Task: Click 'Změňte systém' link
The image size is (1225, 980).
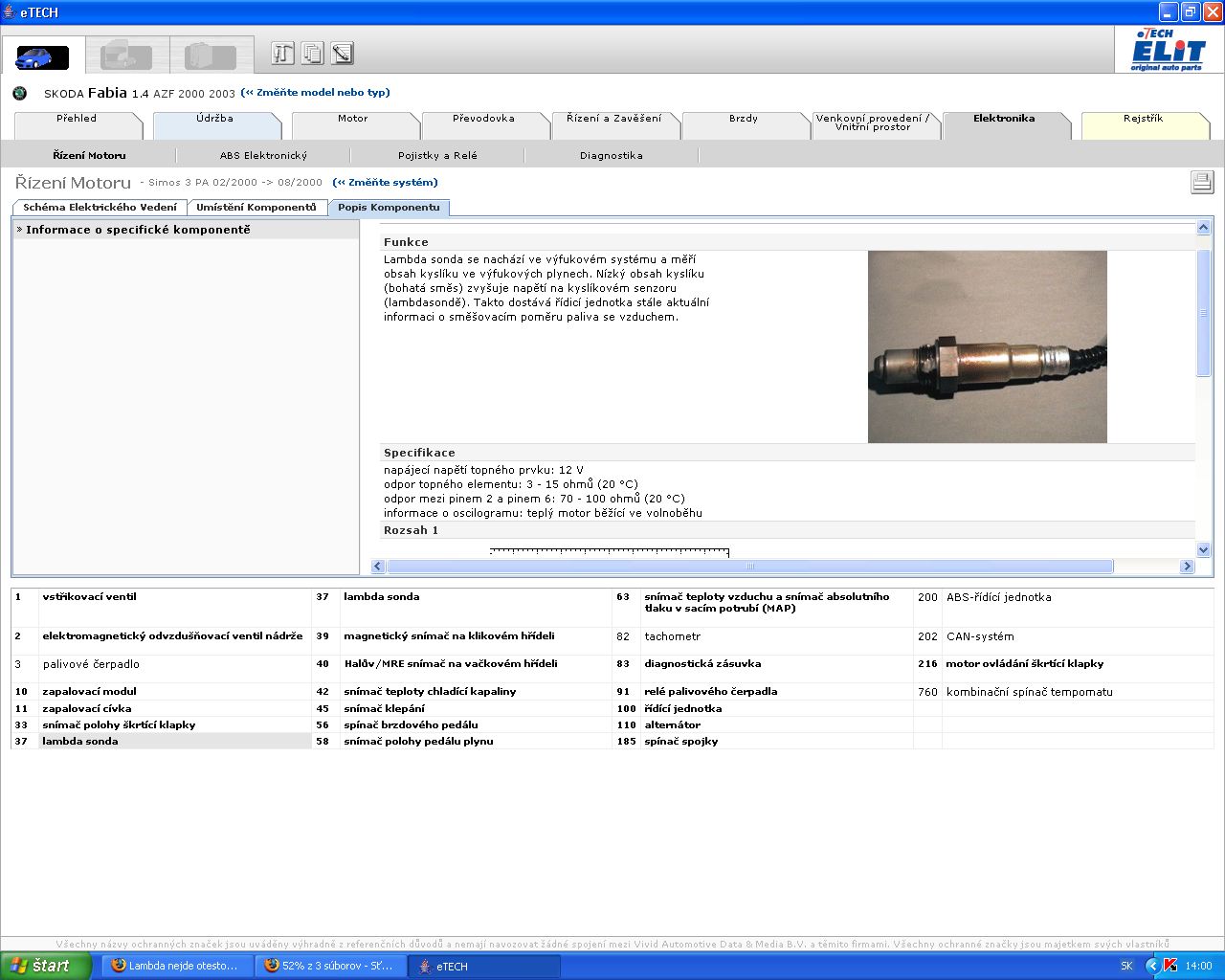Action: (x=386, y=182)
